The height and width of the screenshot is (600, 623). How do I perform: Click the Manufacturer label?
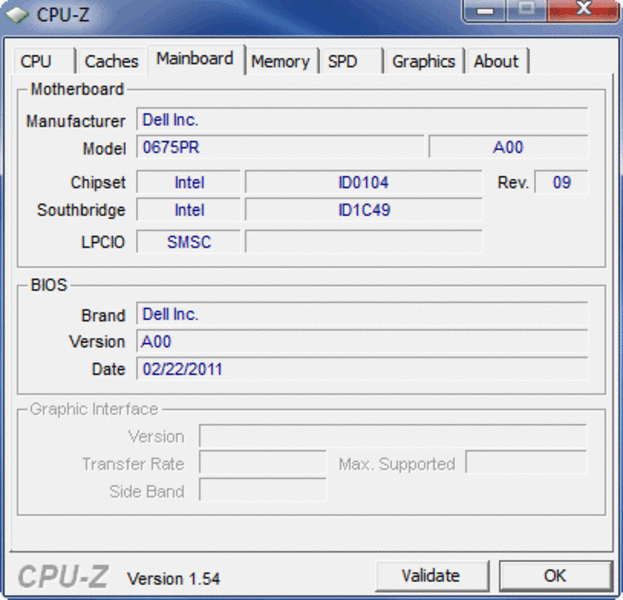75,121
